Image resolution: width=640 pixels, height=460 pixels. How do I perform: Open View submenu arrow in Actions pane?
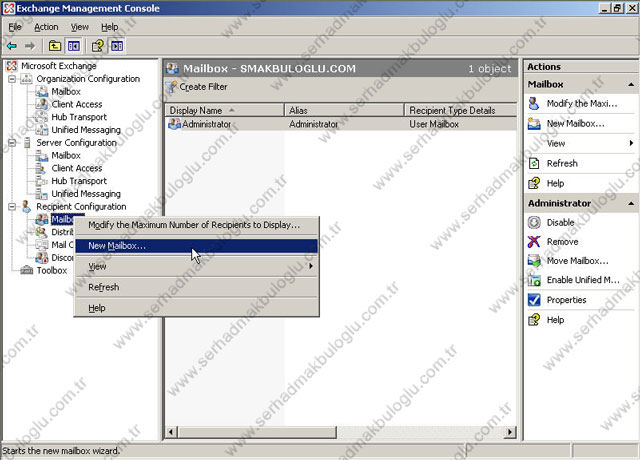[631, 143]
